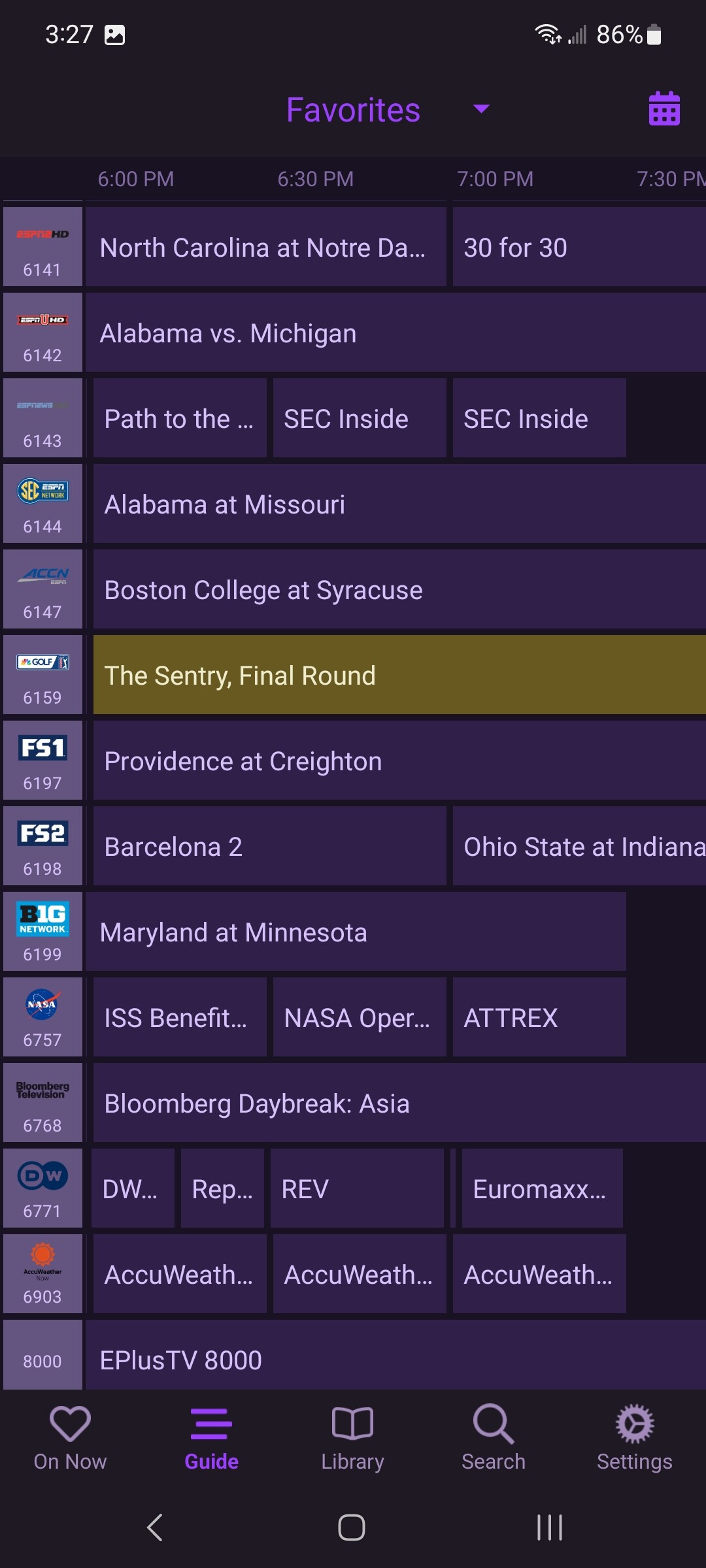Expand the Favorites dropdown arrow

[481, 108]
